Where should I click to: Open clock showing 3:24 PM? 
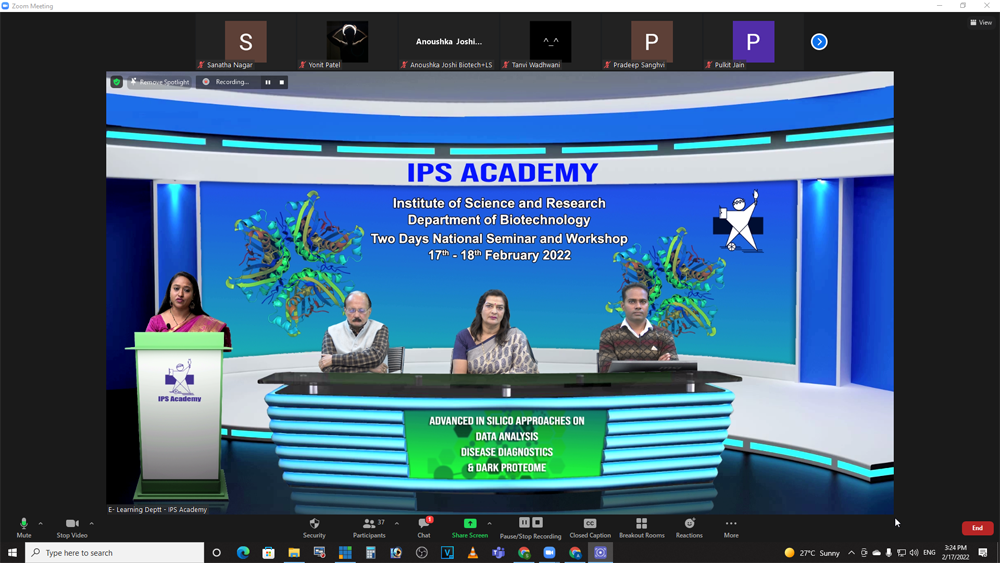click(x=955, y=553)
